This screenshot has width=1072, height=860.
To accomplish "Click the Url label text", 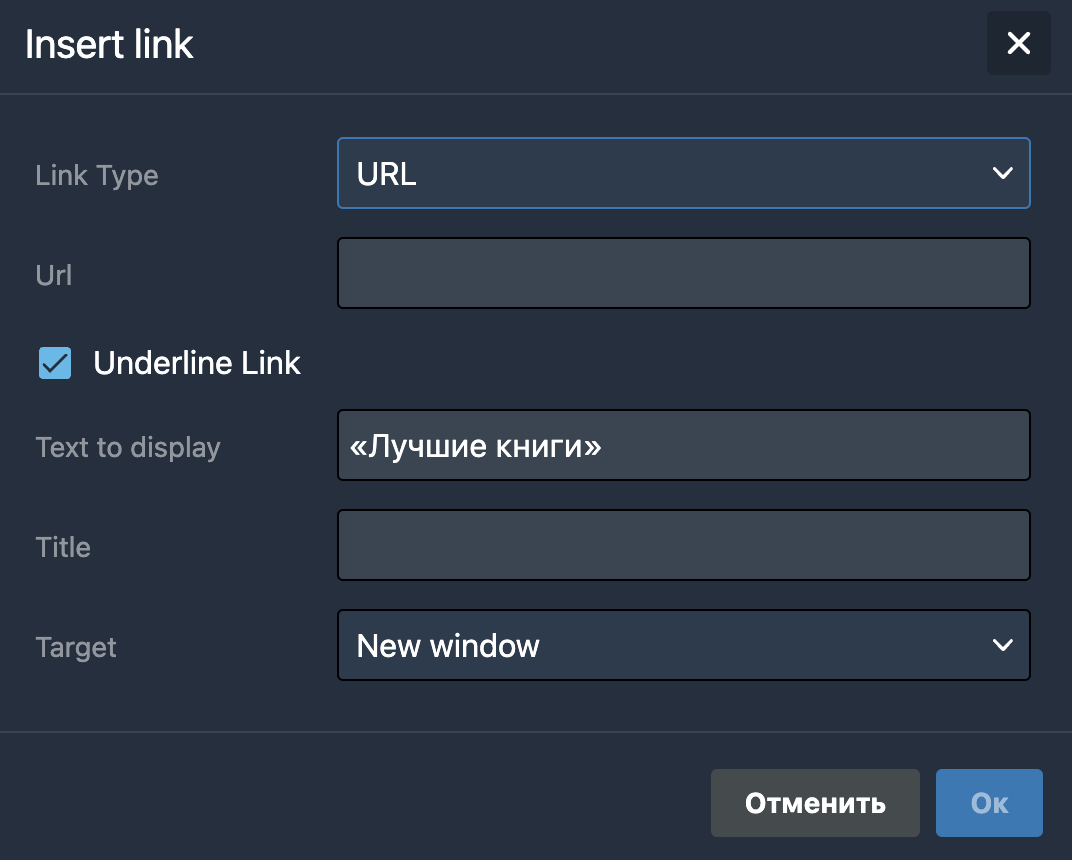I will click(53, 275).
